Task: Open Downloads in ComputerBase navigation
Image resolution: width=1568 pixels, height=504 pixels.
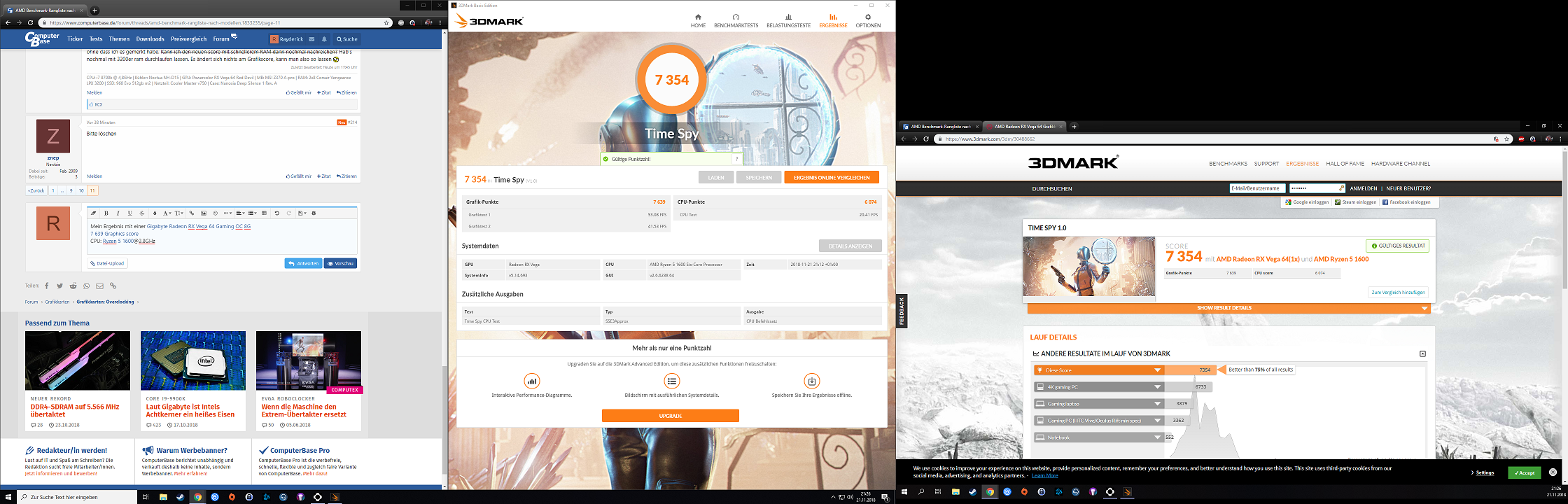Action: coord(150,39)
